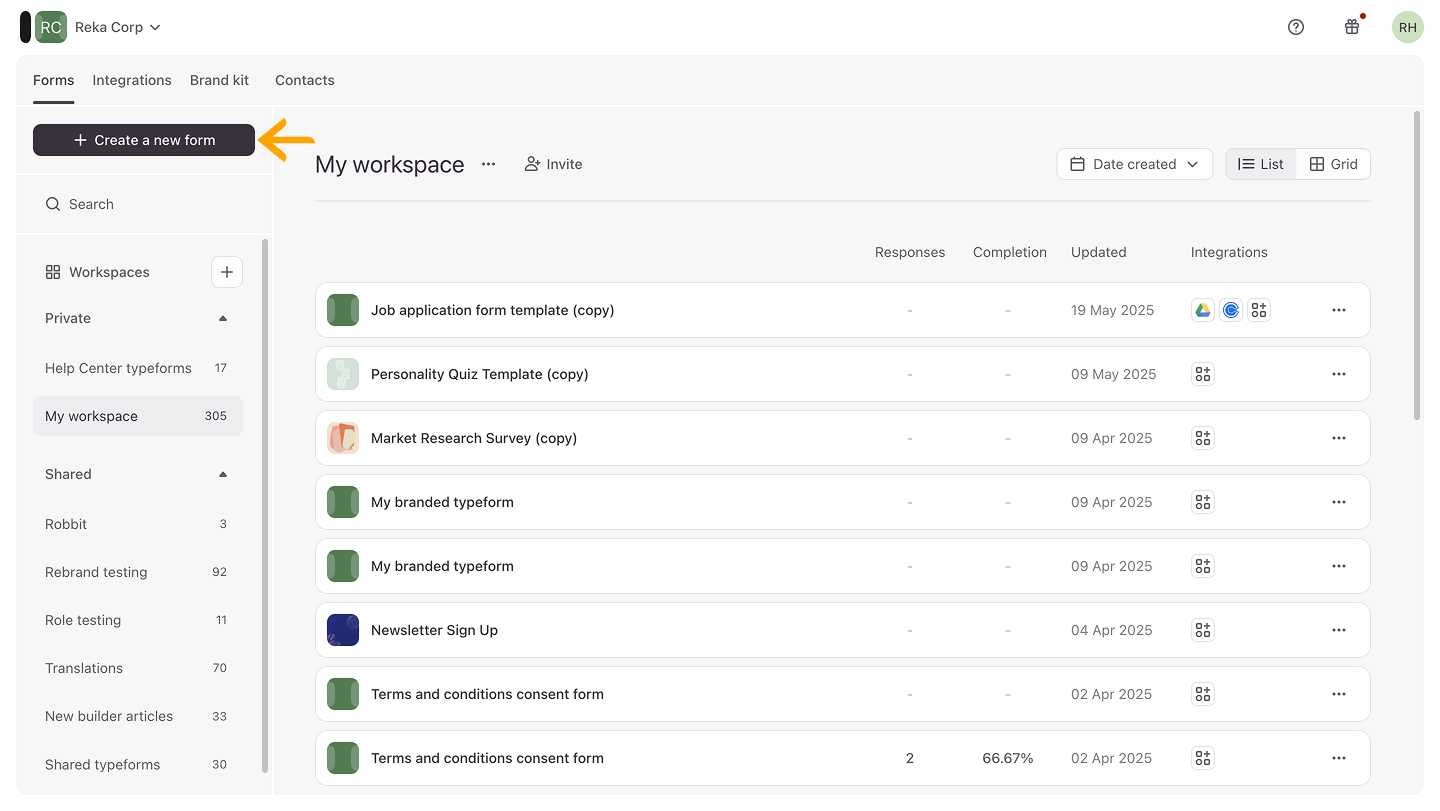Click the Market Research Survey thumbnail
Screen dimensions: 1440x811
click(x=343, y=438)
